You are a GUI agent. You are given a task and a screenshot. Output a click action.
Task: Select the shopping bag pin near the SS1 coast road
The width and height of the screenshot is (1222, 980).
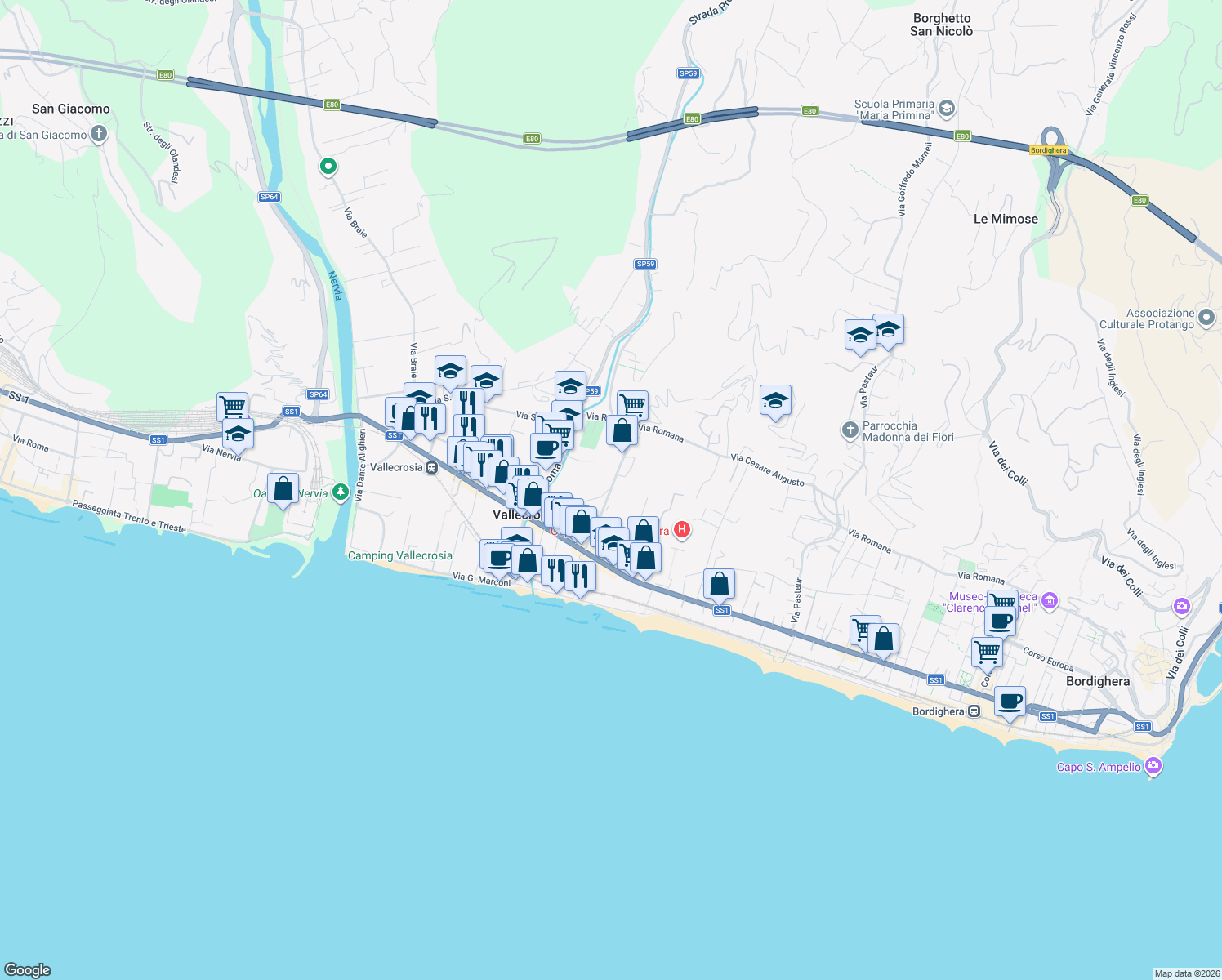pyautogui.click(x=718, y=582)
